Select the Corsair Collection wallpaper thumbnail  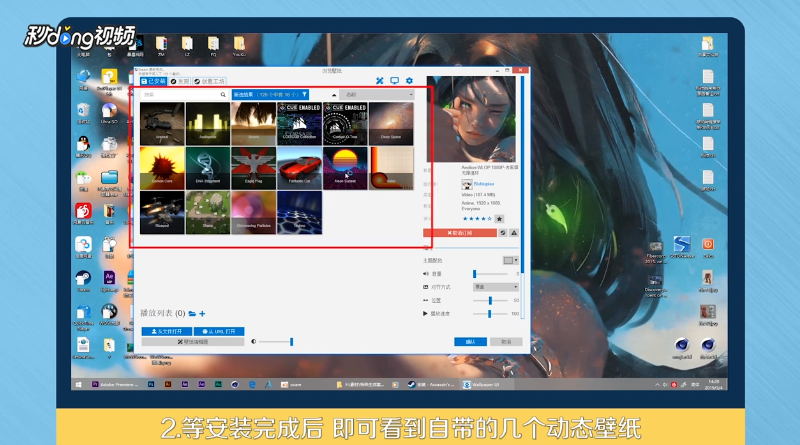point(299,123)
